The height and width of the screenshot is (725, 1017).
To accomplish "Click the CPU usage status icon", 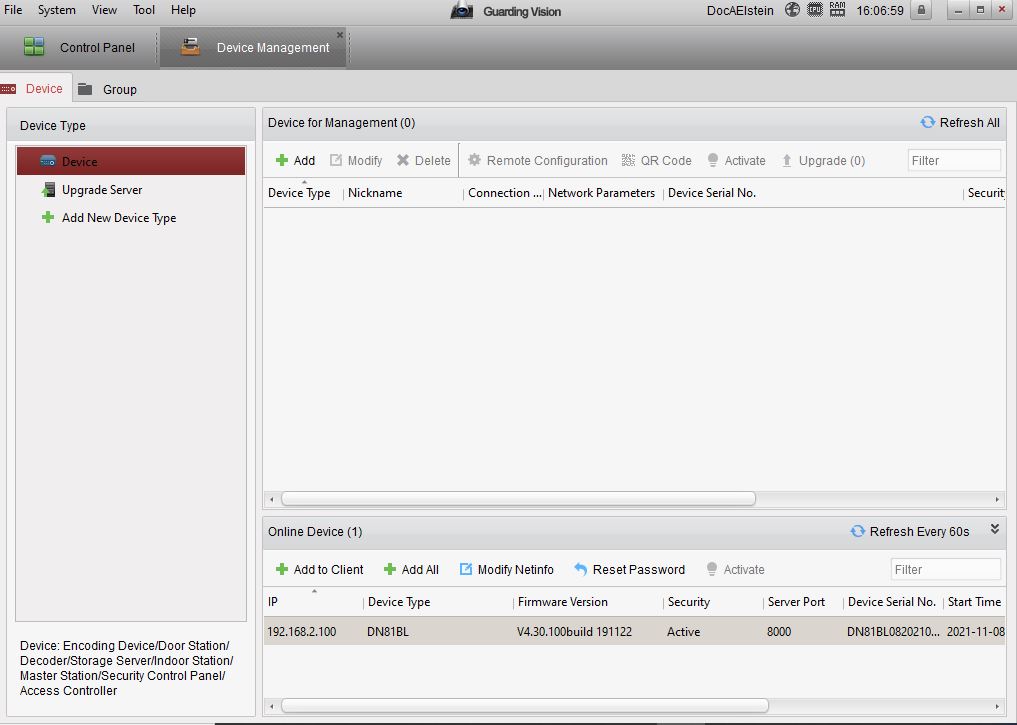I will point(815,10).
